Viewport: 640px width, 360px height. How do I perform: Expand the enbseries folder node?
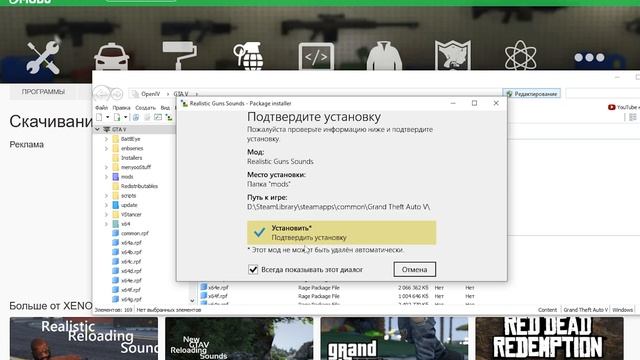(107, 148)
